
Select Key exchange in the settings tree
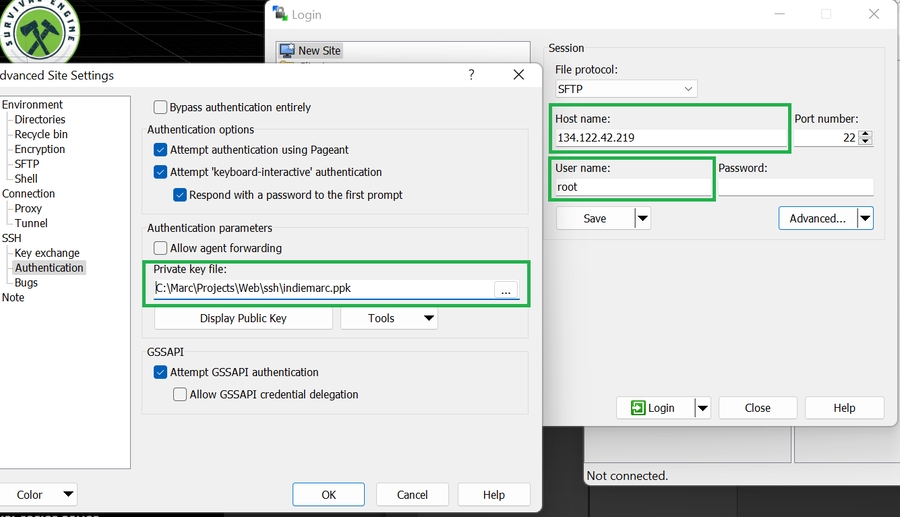click(47, 253)
